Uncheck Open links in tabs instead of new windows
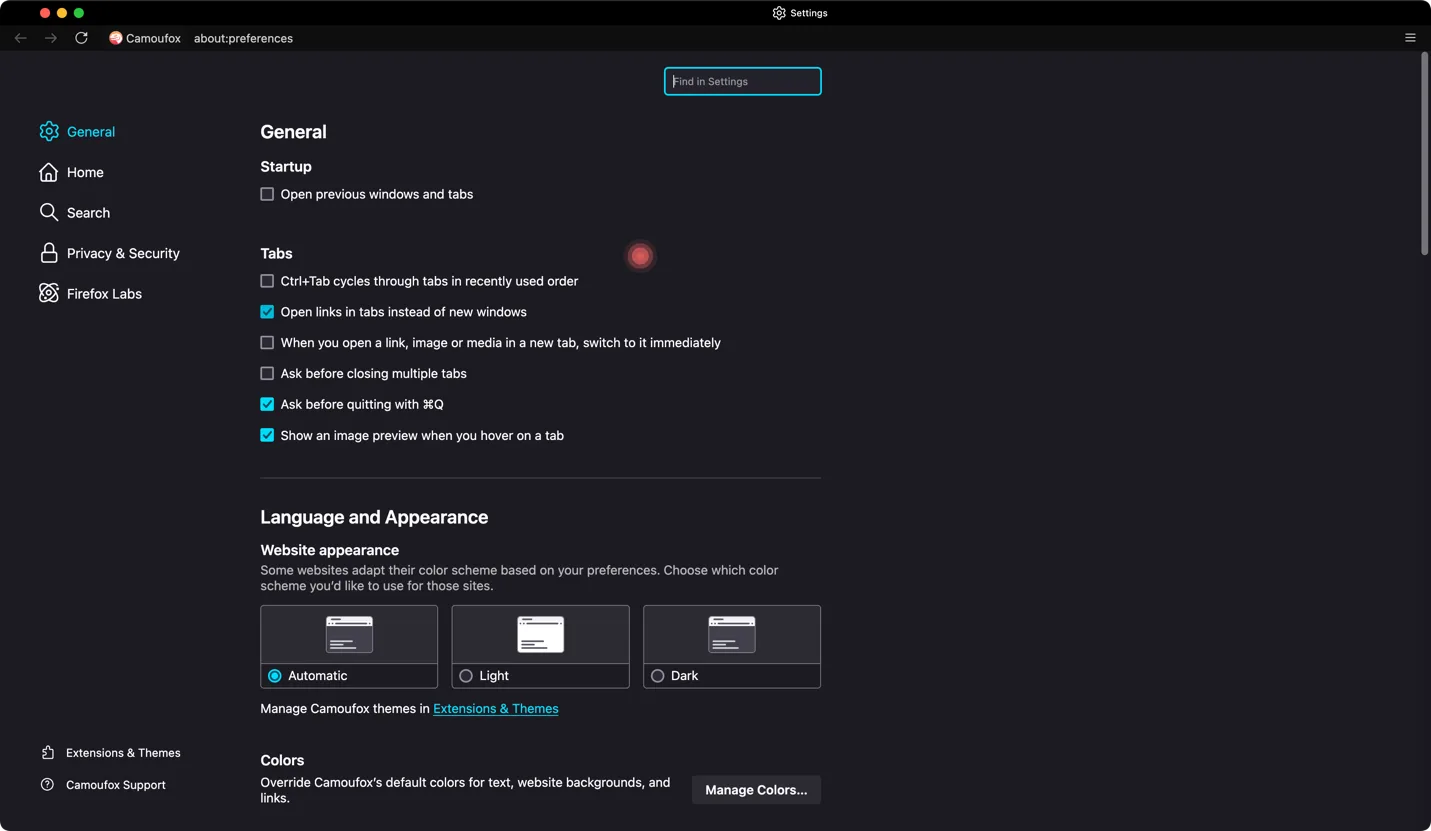 click(x=267, y=312)
